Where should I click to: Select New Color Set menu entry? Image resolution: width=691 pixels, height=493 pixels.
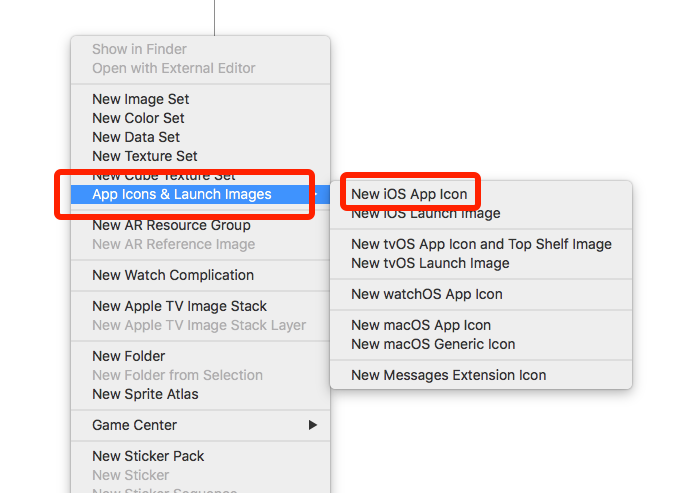[x=201, y=118]
